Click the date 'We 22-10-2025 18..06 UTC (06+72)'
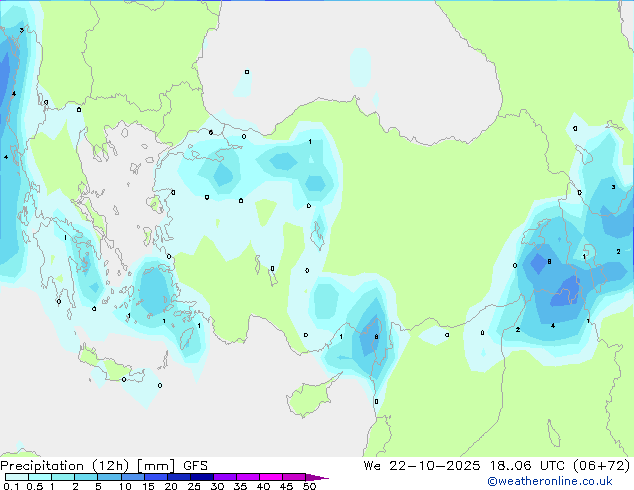Image resolution: width=634 pixels, height=490 pixels. [x=497, y=466]
